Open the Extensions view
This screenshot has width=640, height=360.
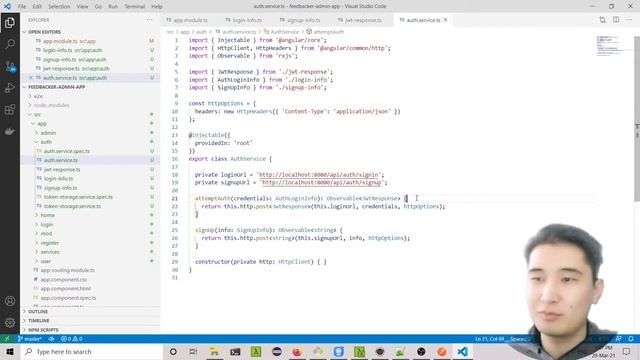(10, 109)
